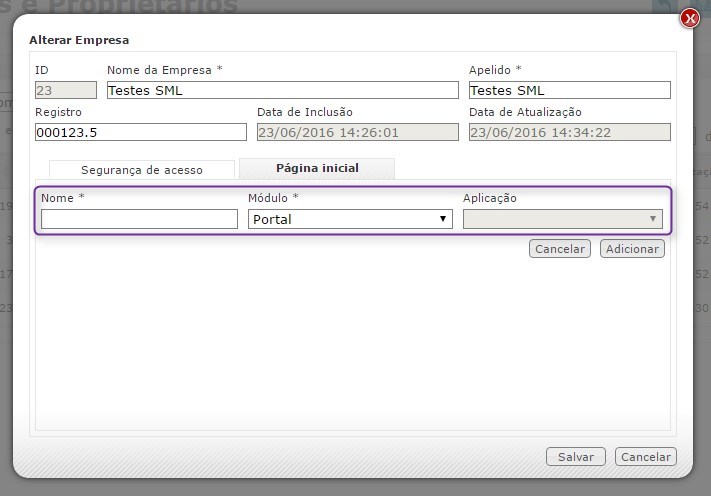This screenshot has width=711, height=496.
Task: Click the Aplicação field label
Action: [490, 198]
